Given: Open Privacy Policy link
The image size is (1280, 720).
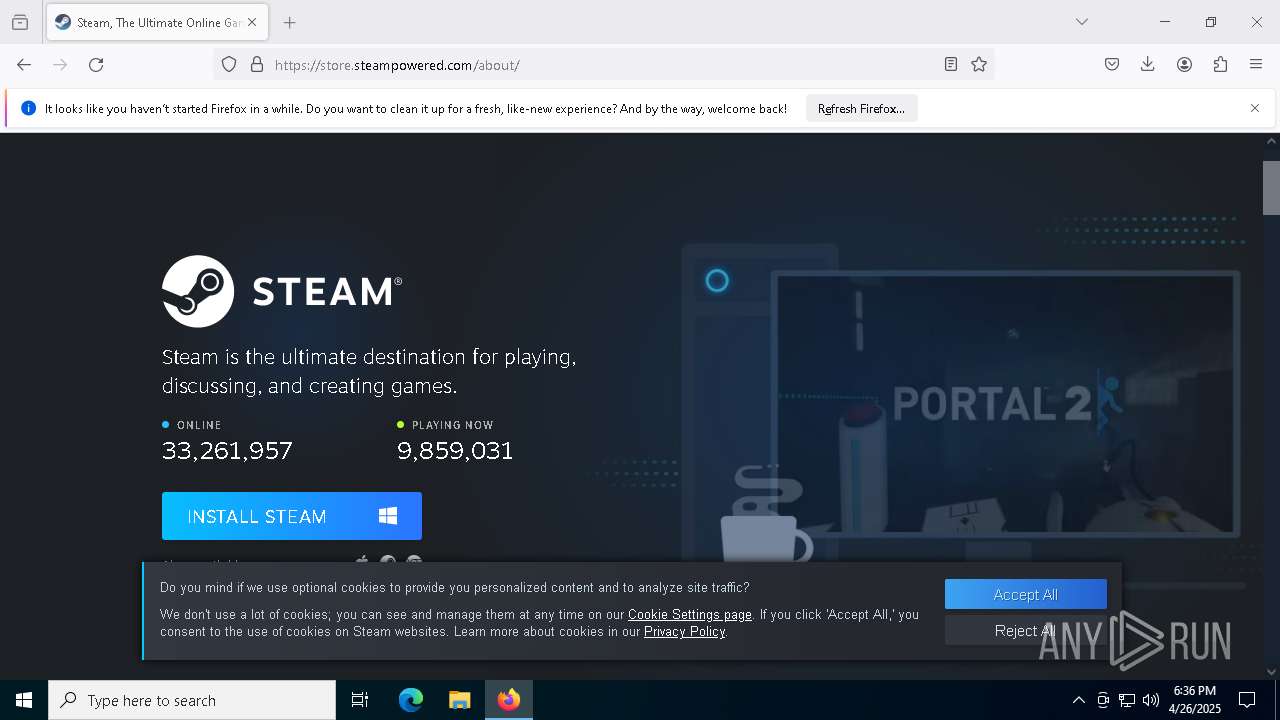Looking at the screenshot, I should [x=685, y=632].
